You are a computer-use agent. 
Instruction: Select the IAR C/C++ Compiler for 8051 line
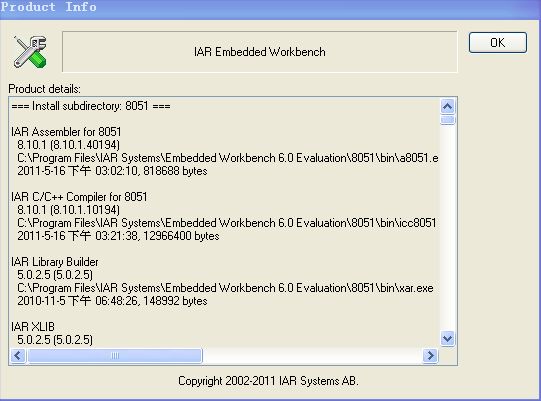(x=79, y=197)
